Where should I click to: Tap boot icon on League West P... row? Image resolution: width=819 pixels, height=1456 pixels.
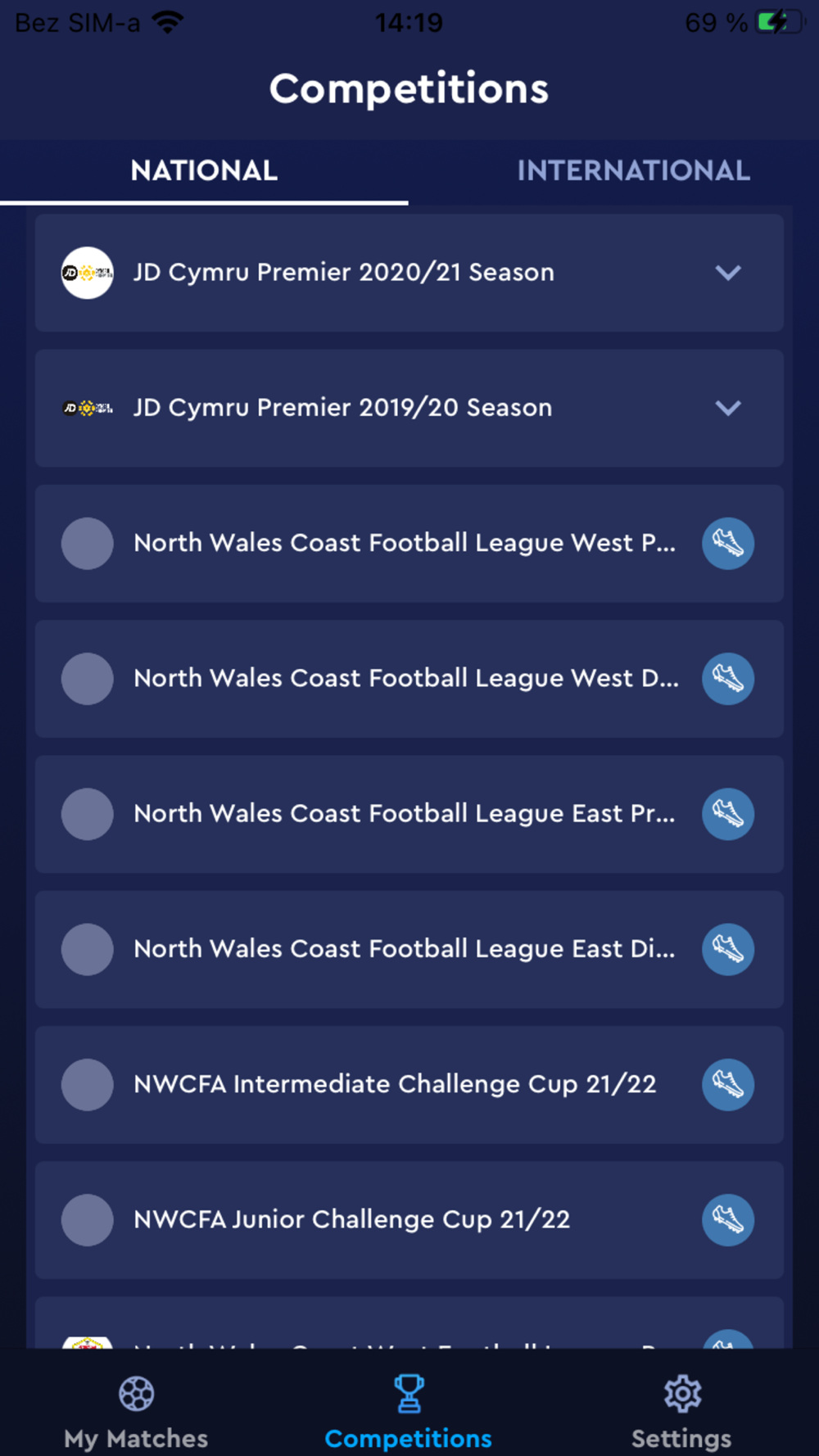click(727, 543)
